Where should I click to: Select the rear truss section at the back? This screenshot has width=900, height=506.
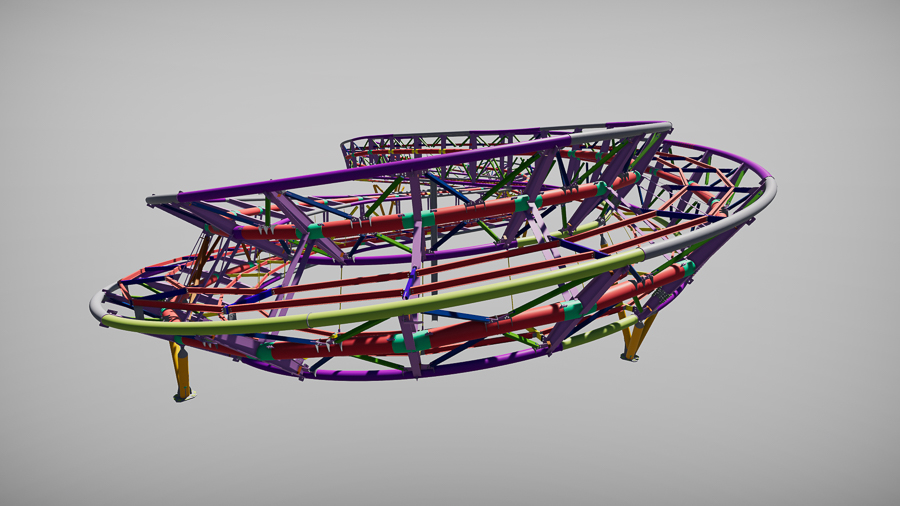click(x=440, y=147)
